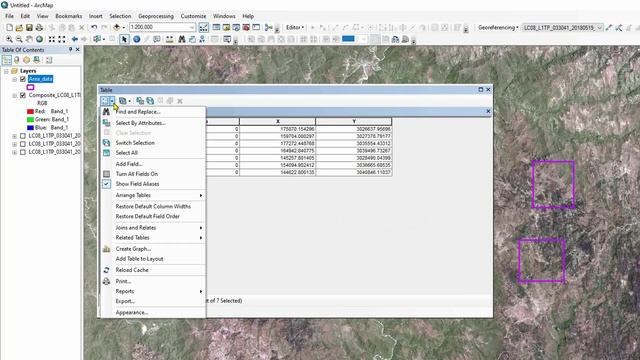
Task: Click List By Source icon
Action: 17,60
